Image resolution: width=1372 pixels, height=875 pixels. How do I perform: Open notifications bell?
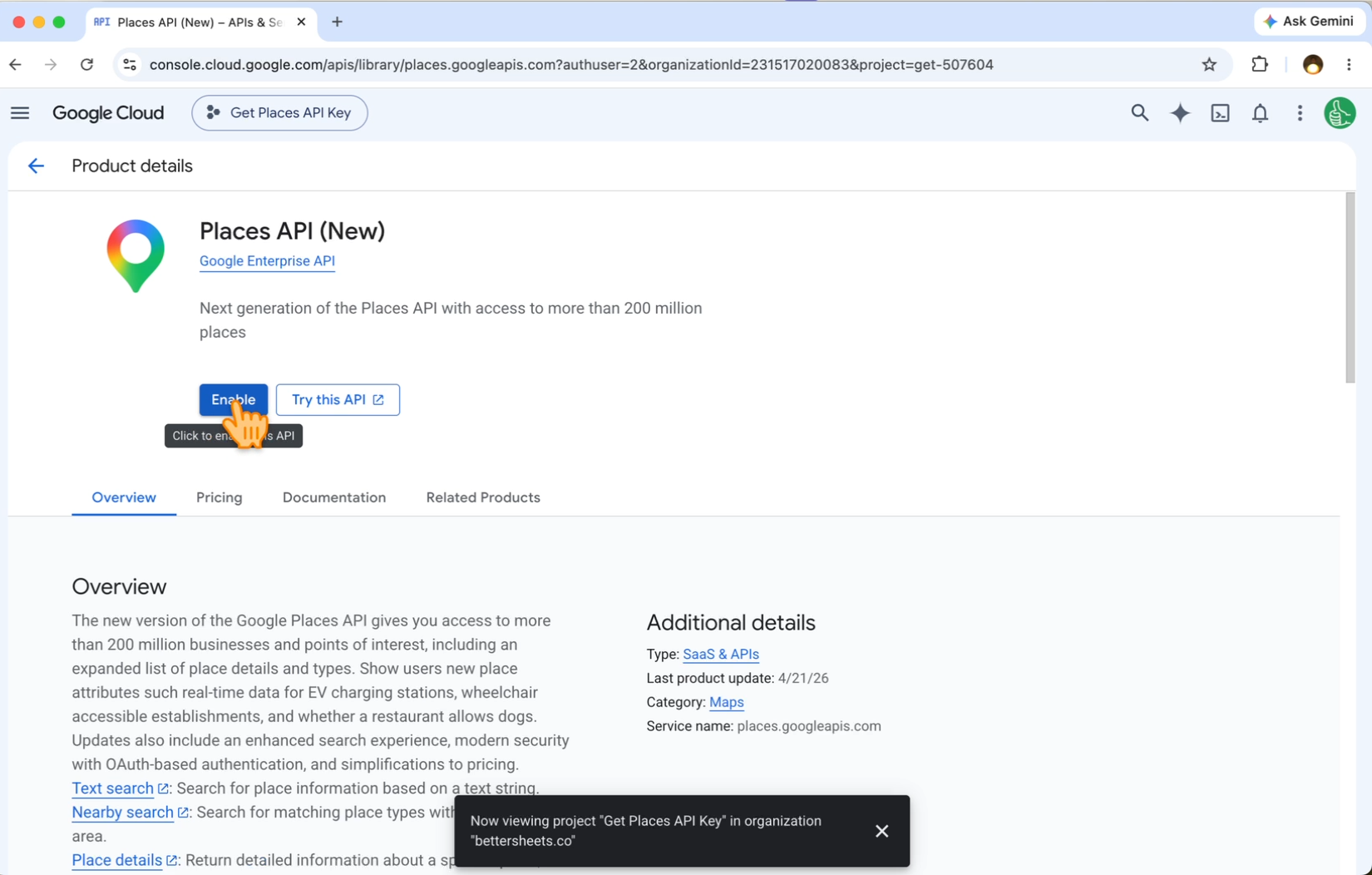(1260, 113)
